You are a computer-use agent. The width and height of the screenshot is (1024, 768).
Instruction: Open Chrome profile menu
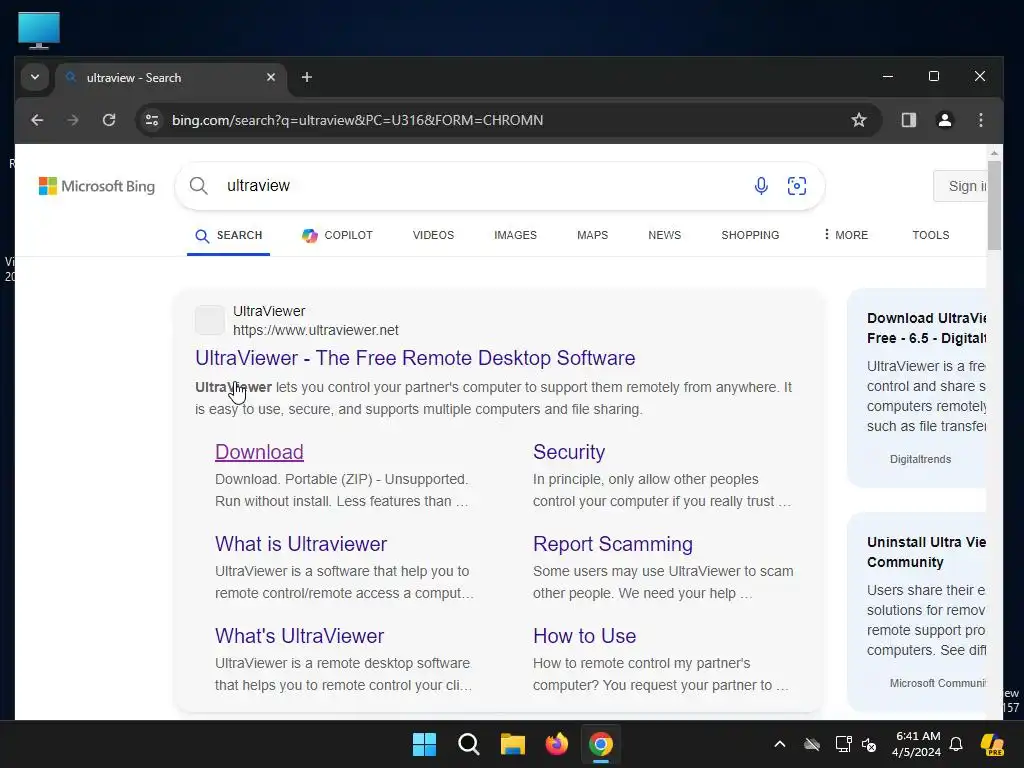[x=944, y=120]
